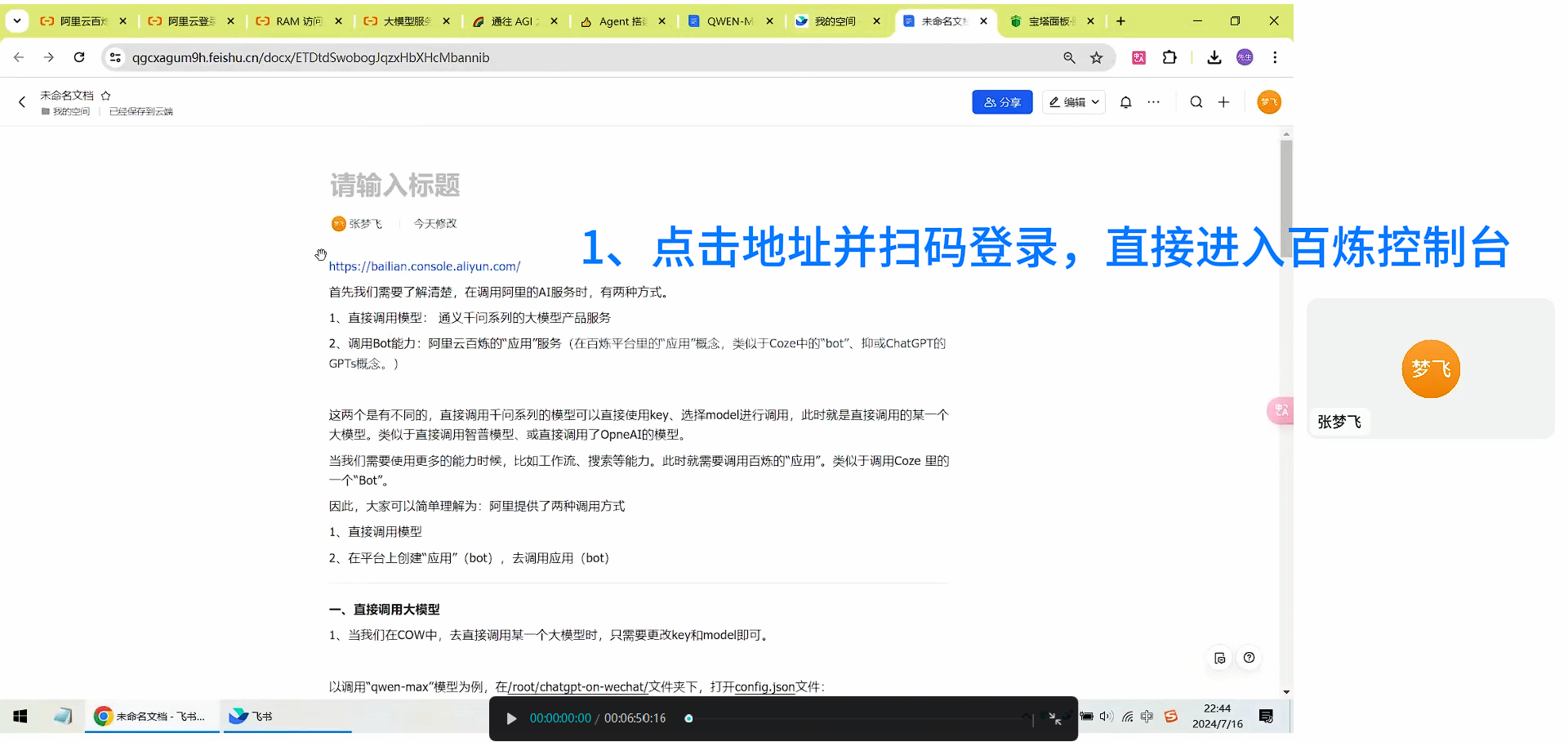This screenshot has height=742, width=1568.
Task: Play the screen recording
Action: pyautogui.click(x=511, y=719)
